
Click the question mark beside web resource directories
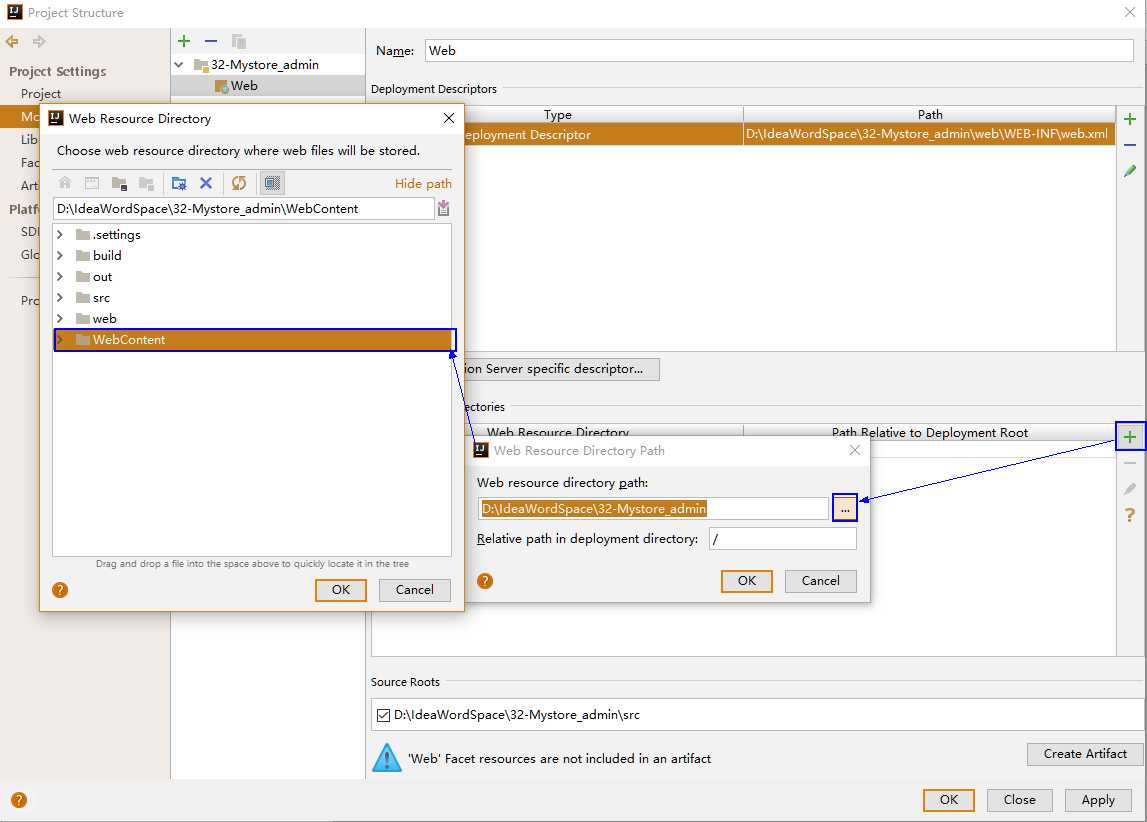point(1130,515)
